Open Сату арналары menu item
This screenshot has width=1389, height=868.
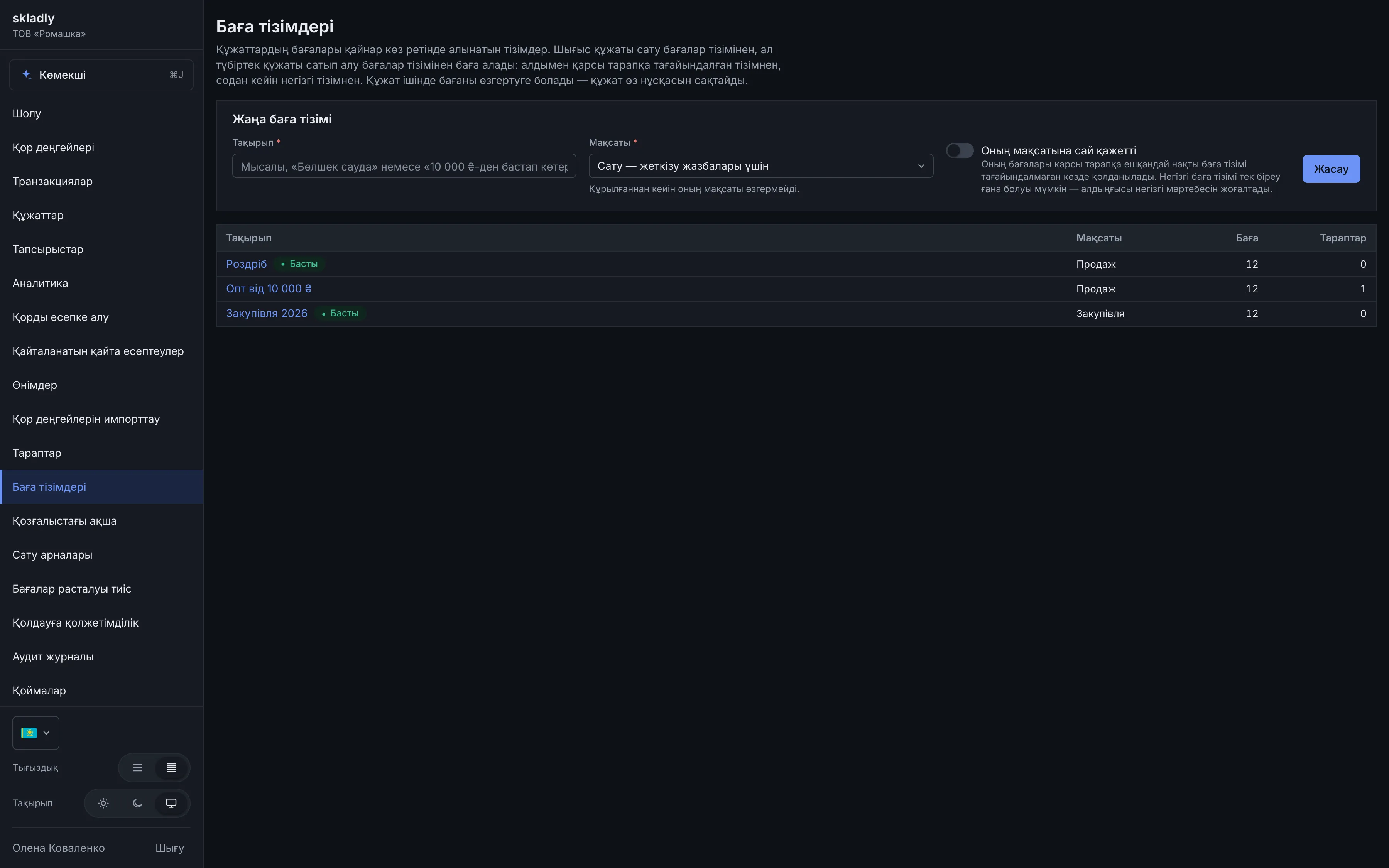coord(101,555)
